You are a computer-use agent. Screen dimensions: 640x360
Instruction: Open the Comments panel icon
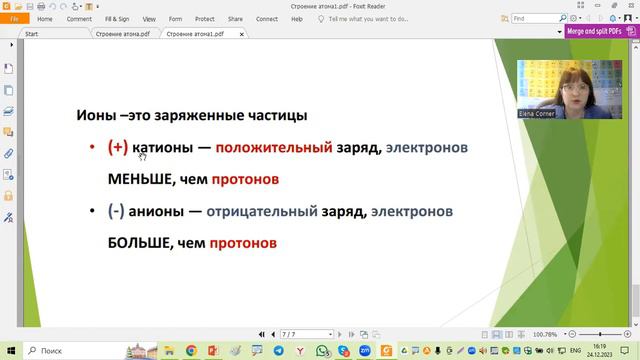click(8, 132)
